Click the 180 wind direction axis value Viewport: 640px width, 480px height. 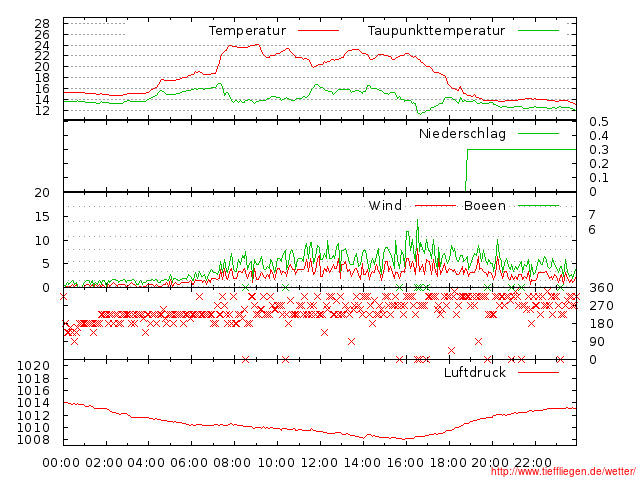(601, 324)
